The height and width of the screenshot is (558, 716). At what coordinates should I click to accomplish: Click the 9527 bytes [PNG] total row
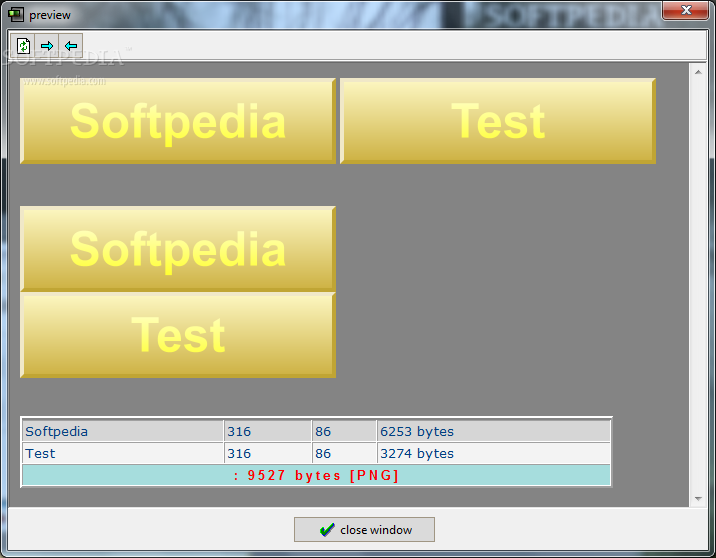[316, 475]
